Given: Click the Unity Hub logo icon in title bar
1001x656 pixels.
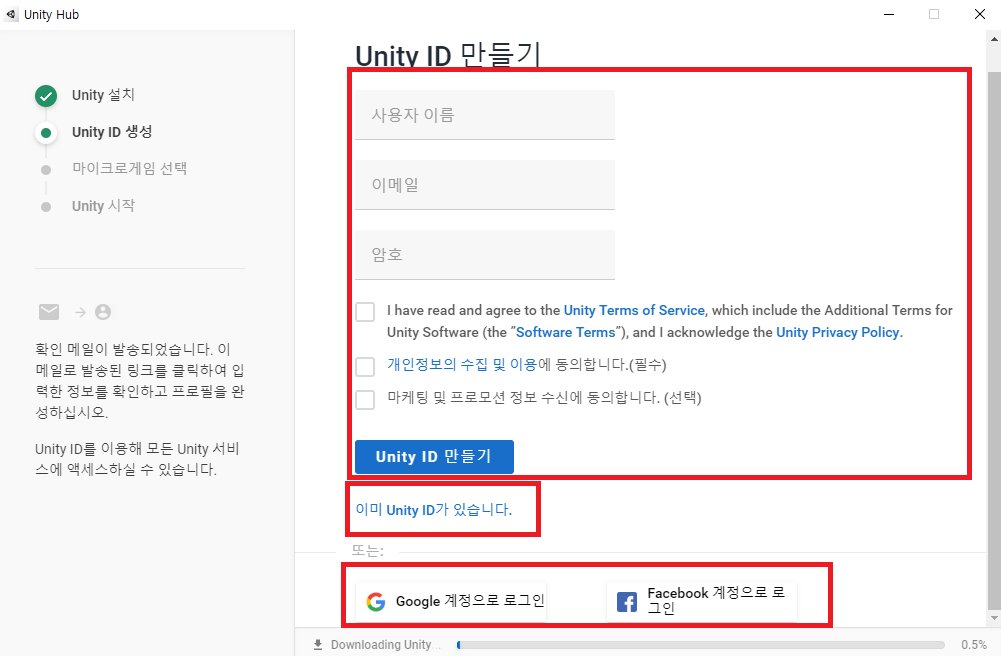Looking at the screenshot, I should coord(11,14).
